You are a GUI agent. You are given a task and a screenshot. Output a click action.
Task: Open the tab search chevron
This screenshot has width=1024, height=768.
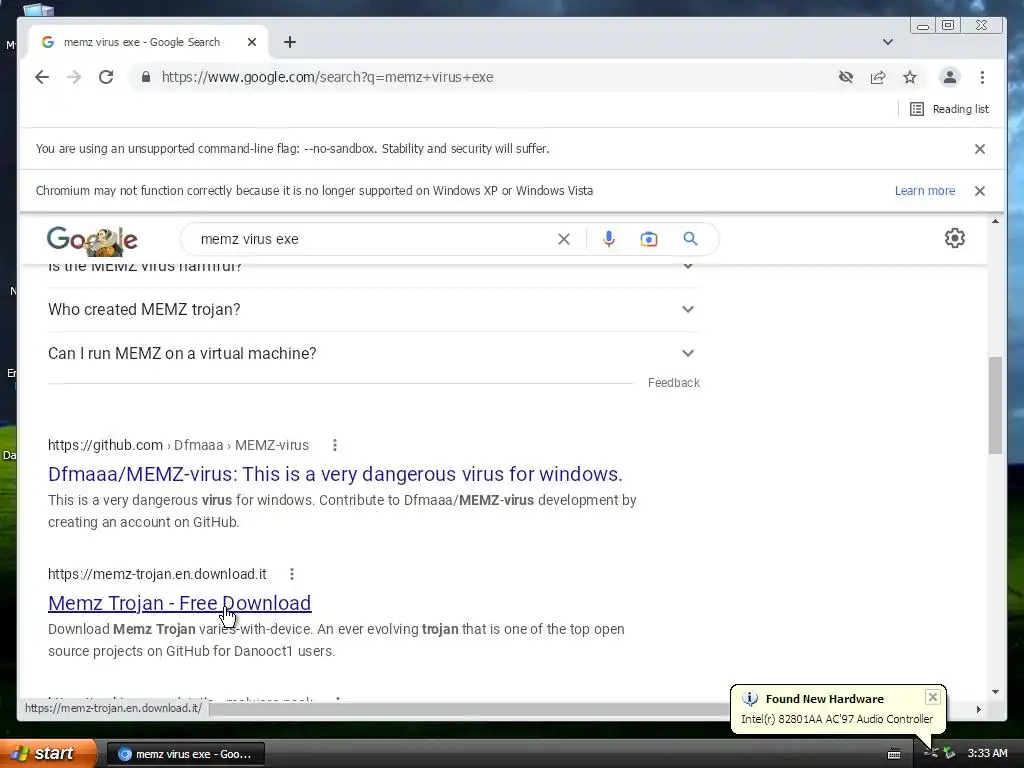pos(888,42)
